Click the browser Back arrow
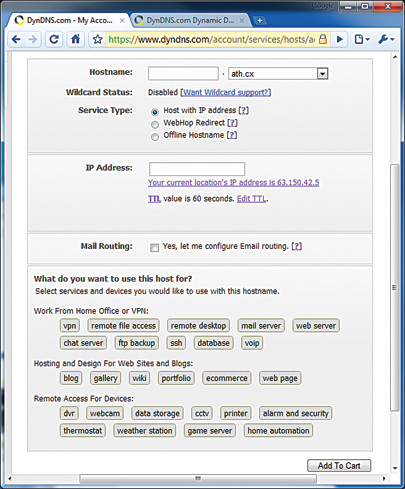 [x=16, y=40]
